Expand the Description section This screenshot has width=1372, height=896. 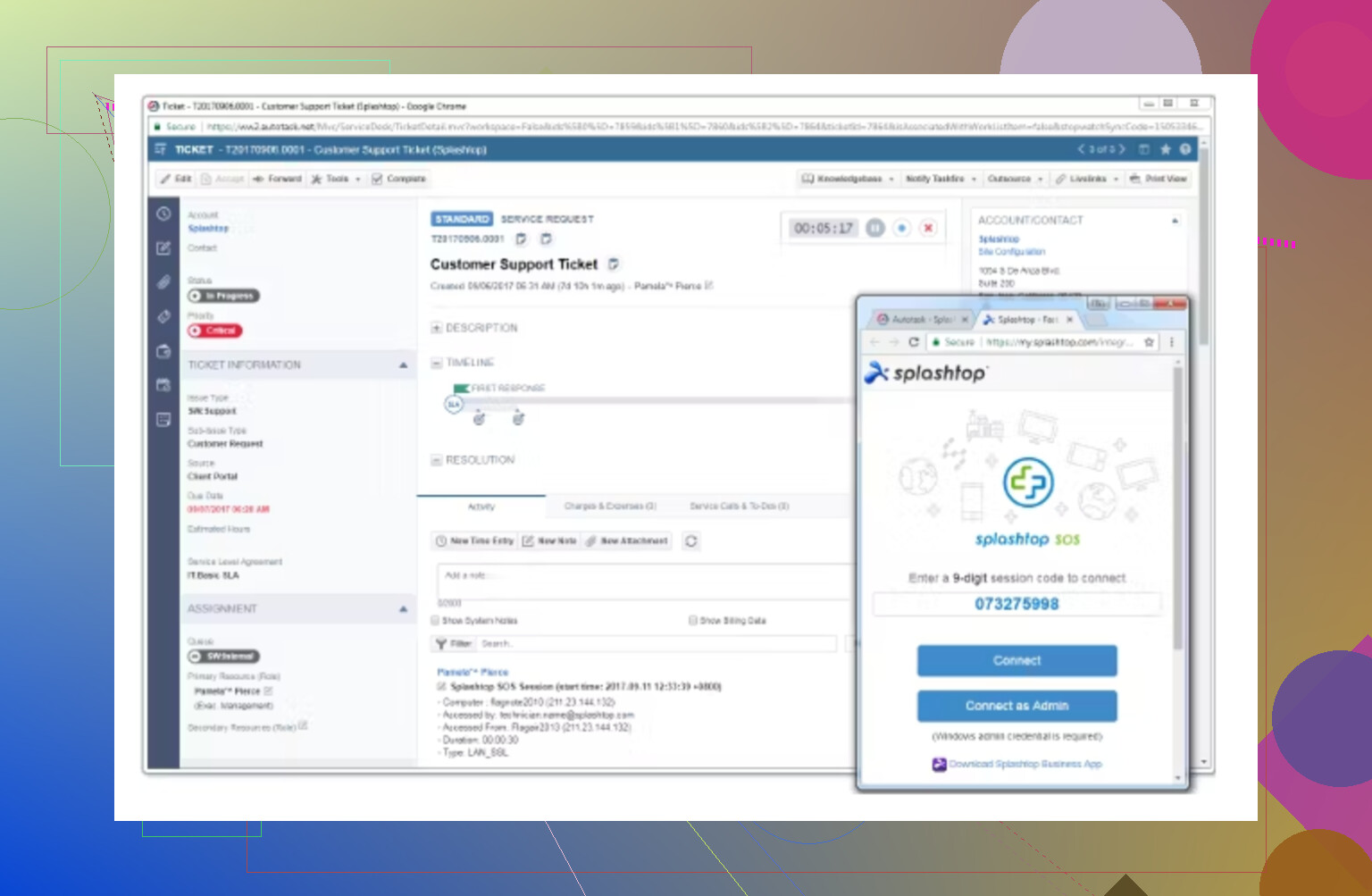click(x=437, y=328)
